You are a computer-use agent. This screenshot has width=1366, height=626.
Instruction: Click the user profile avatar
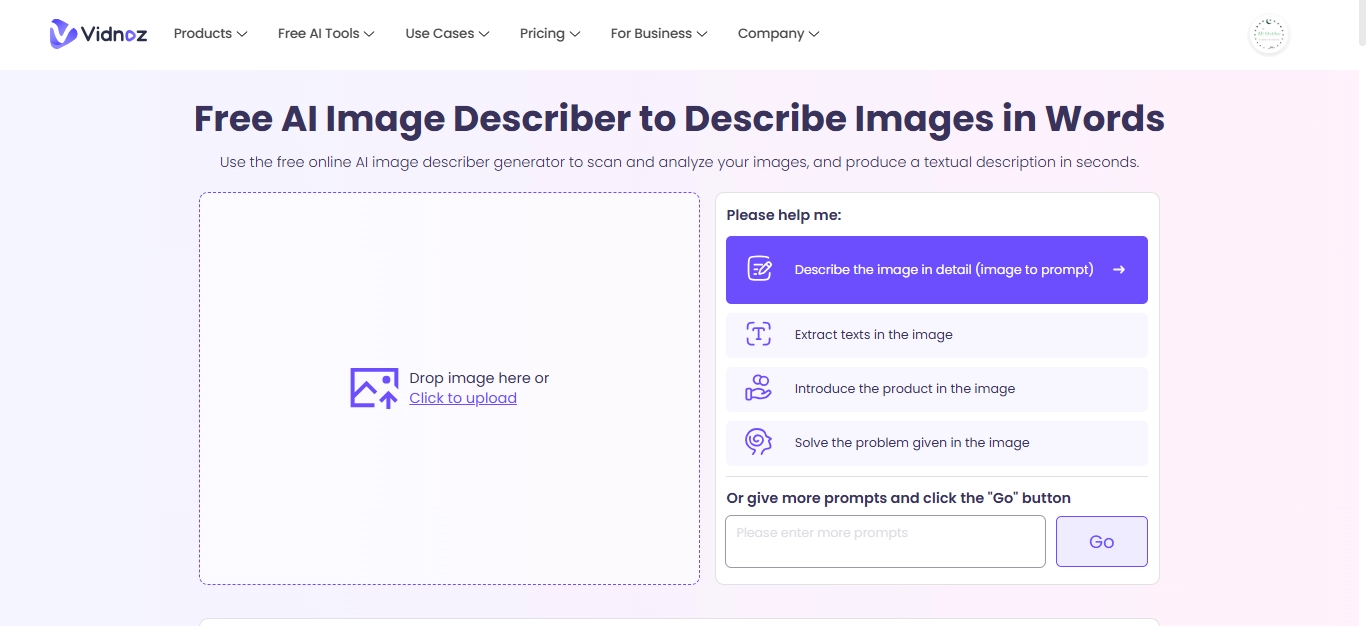click(1269, 35)
